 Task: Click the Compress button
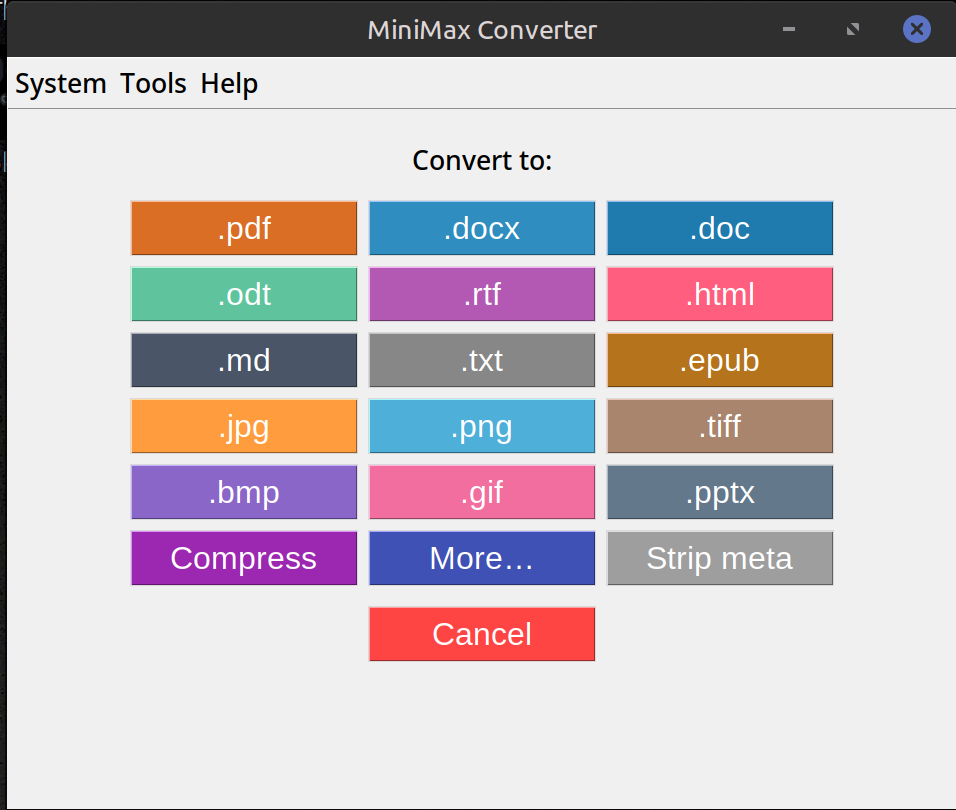tap(244, 558)
